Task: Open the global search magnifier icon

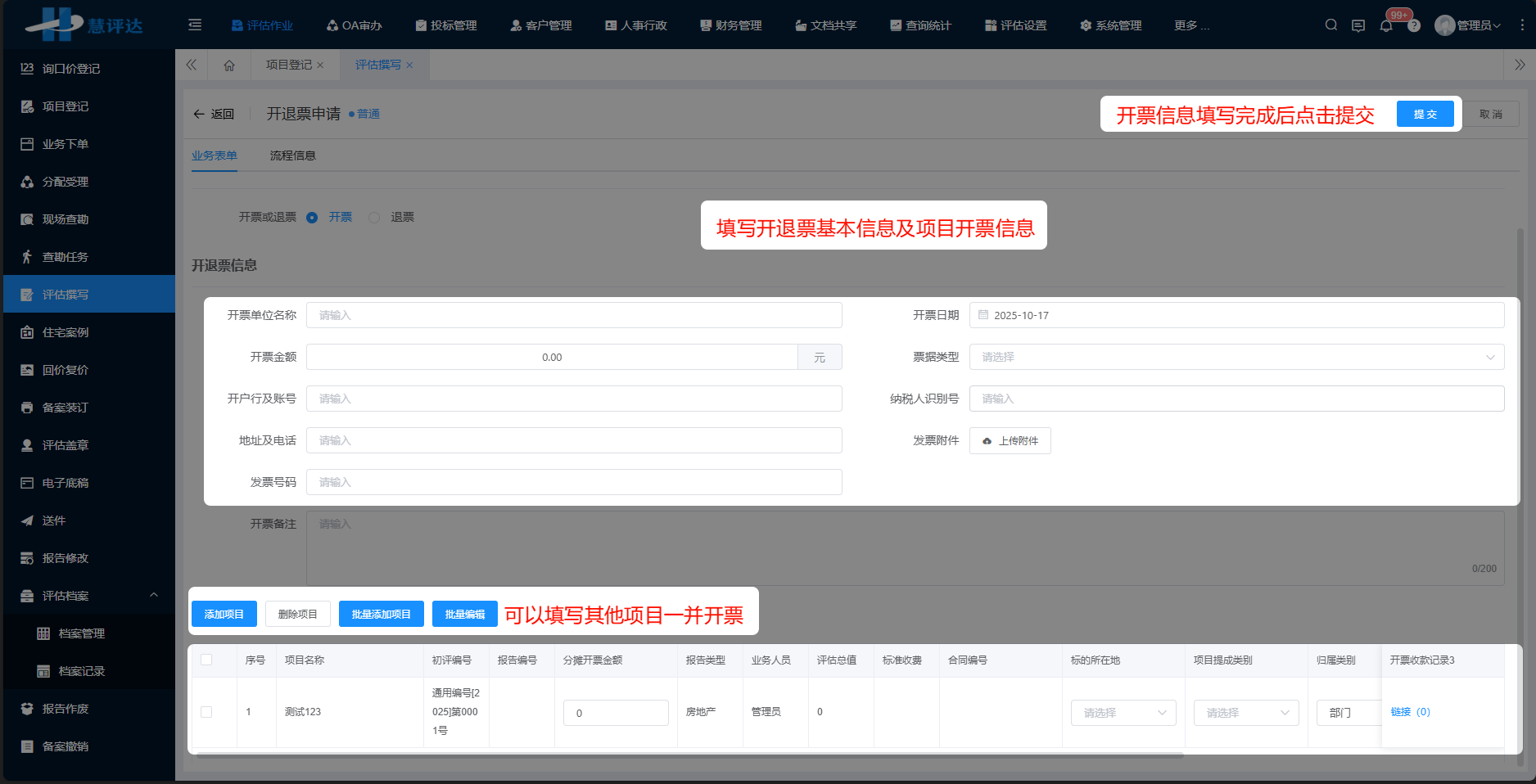Action: pyautogui.click(x=1330, y=25)
